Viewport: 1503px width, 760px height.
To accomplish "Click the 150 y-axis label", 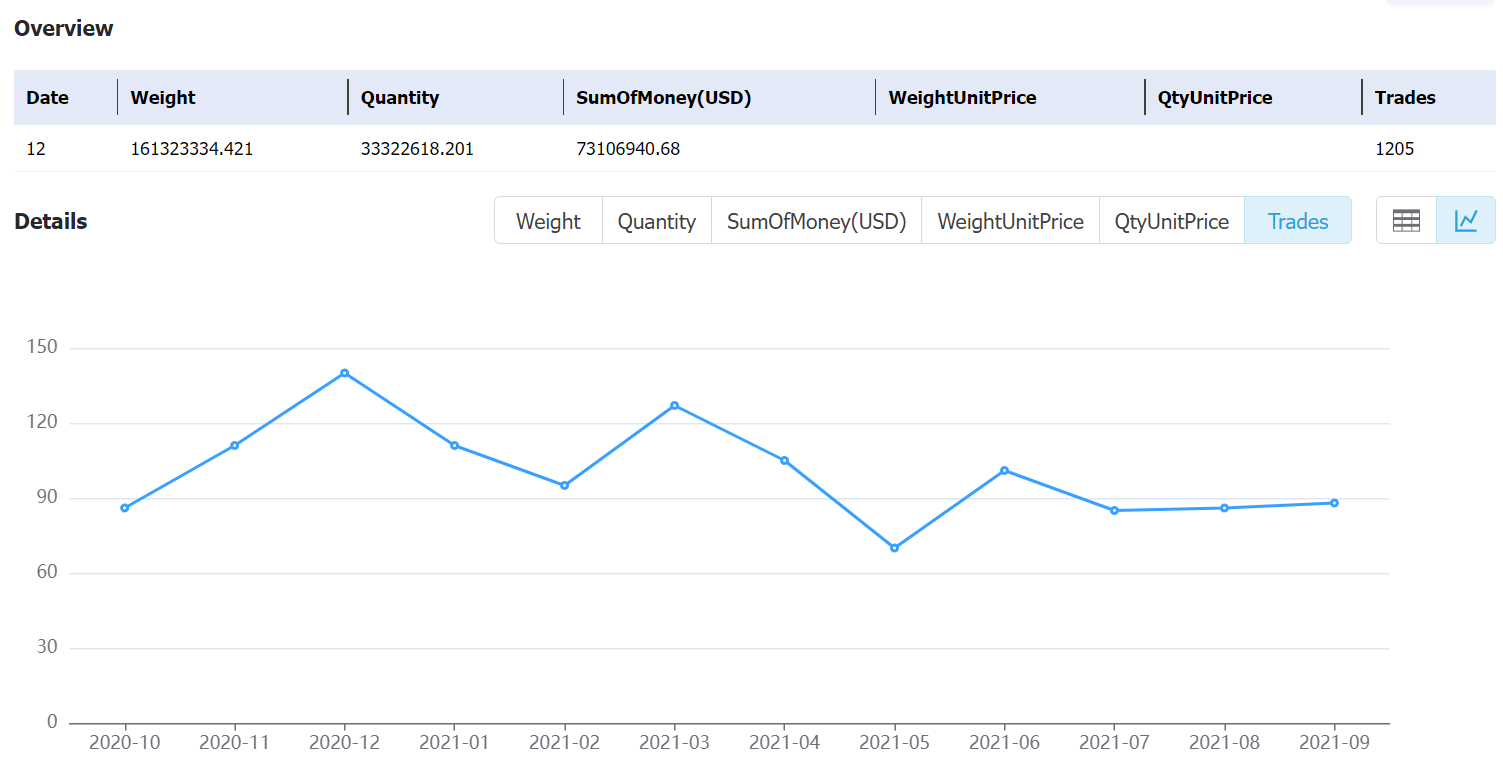I will point(43,347).
